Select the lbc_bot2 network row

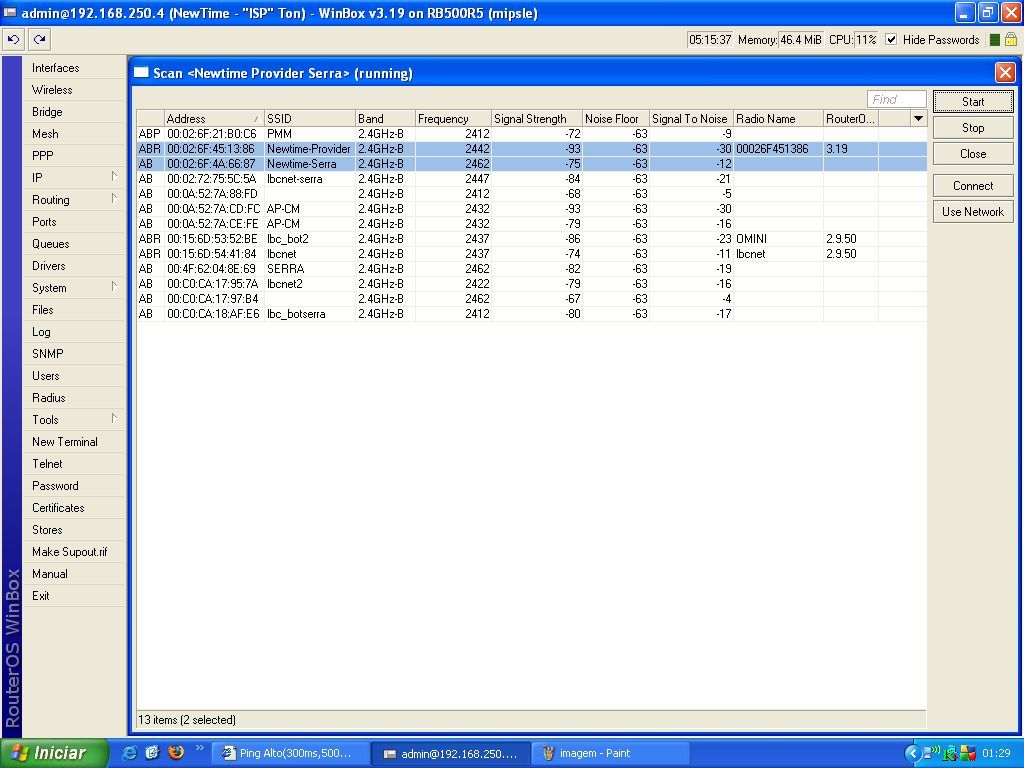[531, 239]
